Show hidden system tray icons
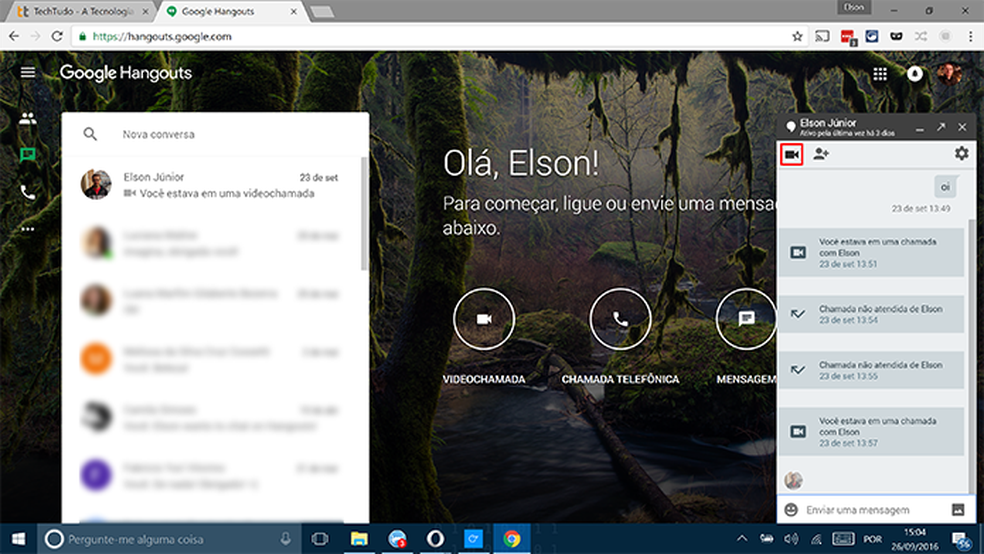Image resolution: width=984 pixels, height=554 pixels. 741,539
